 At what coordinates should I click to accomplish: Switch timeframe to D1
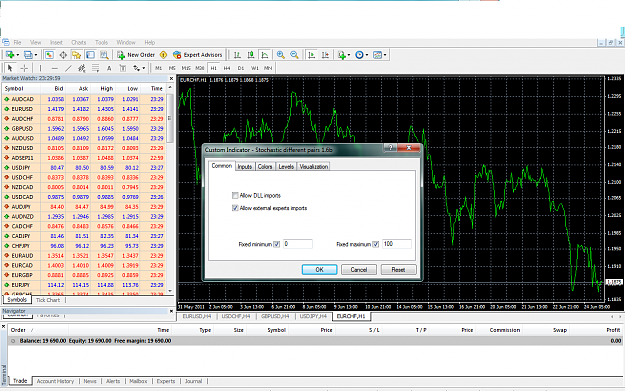coord(241,68)
